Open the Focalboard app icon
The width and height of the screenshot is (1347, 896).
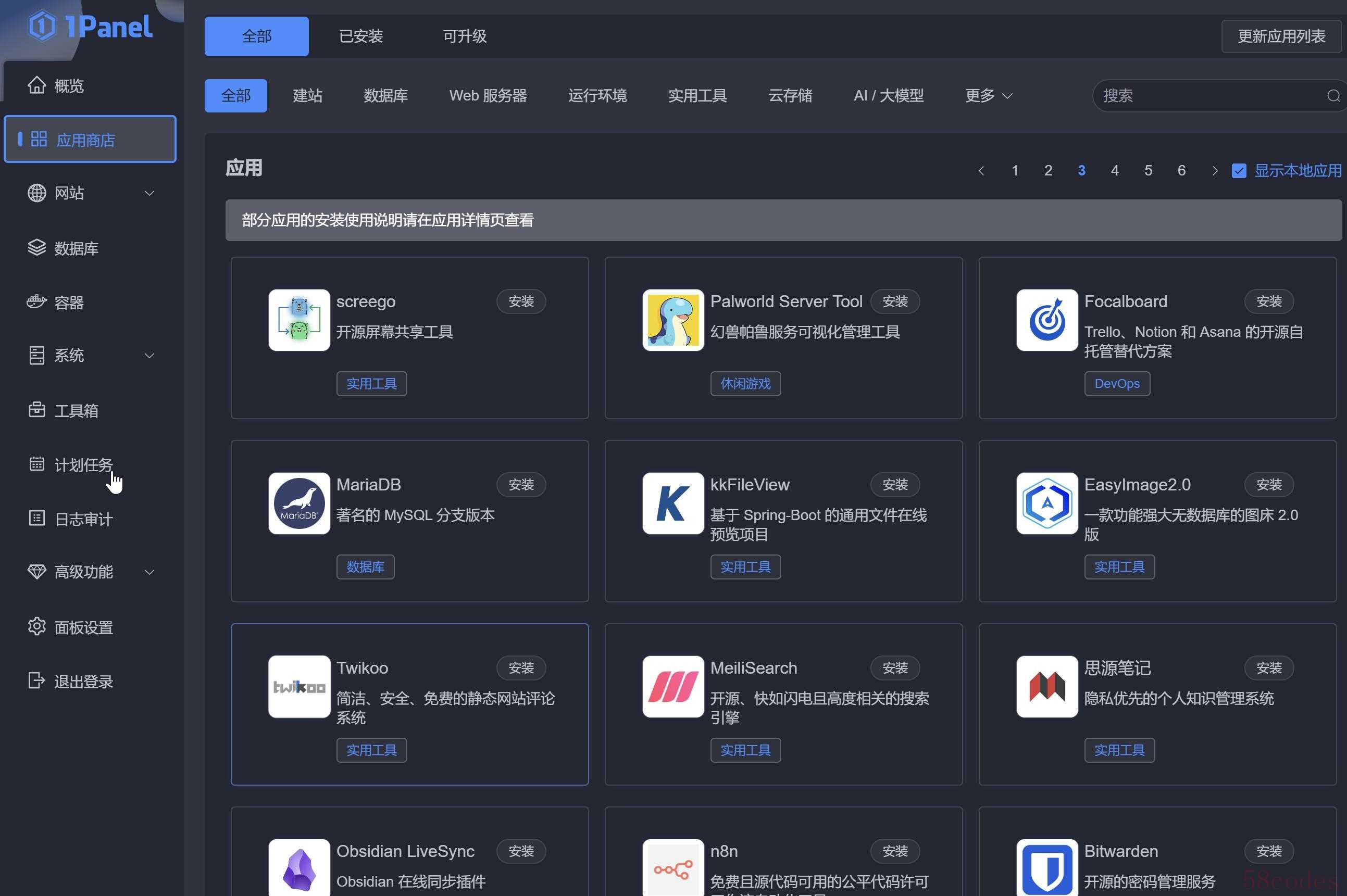tap(1047, 320)
